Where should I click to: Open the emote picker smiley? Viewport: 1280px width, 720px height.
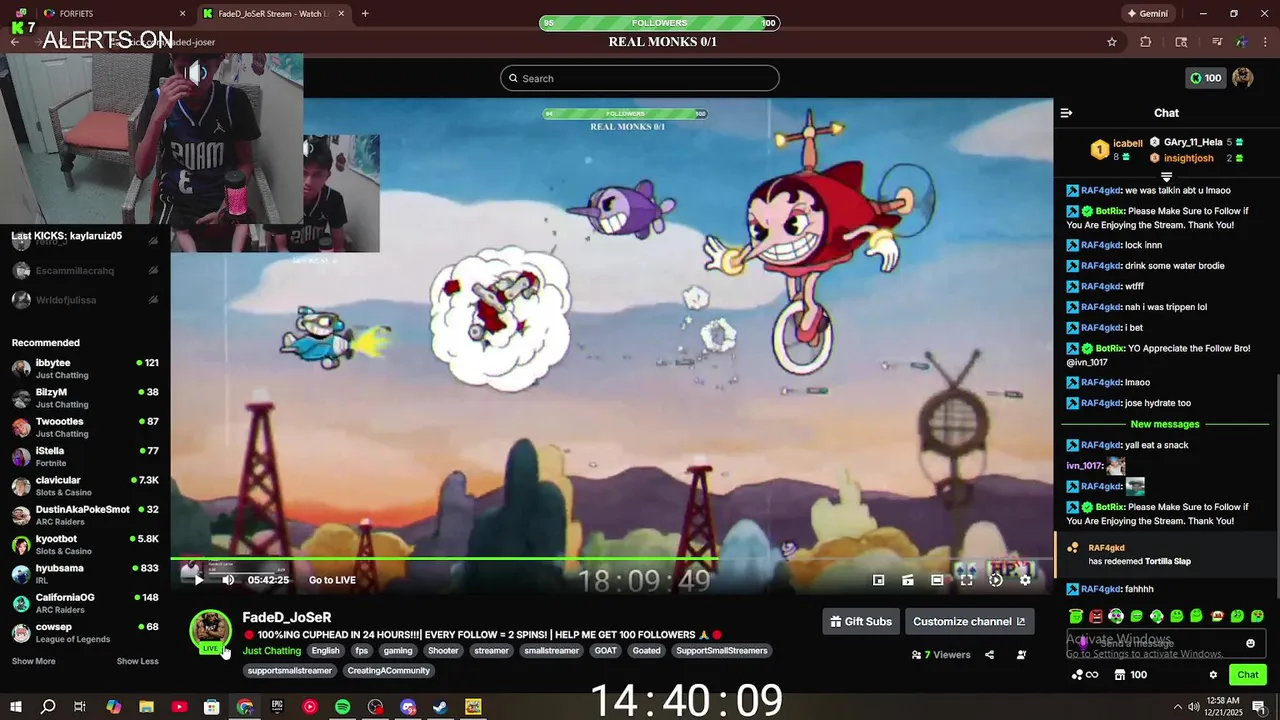[x=1250, y=644]
